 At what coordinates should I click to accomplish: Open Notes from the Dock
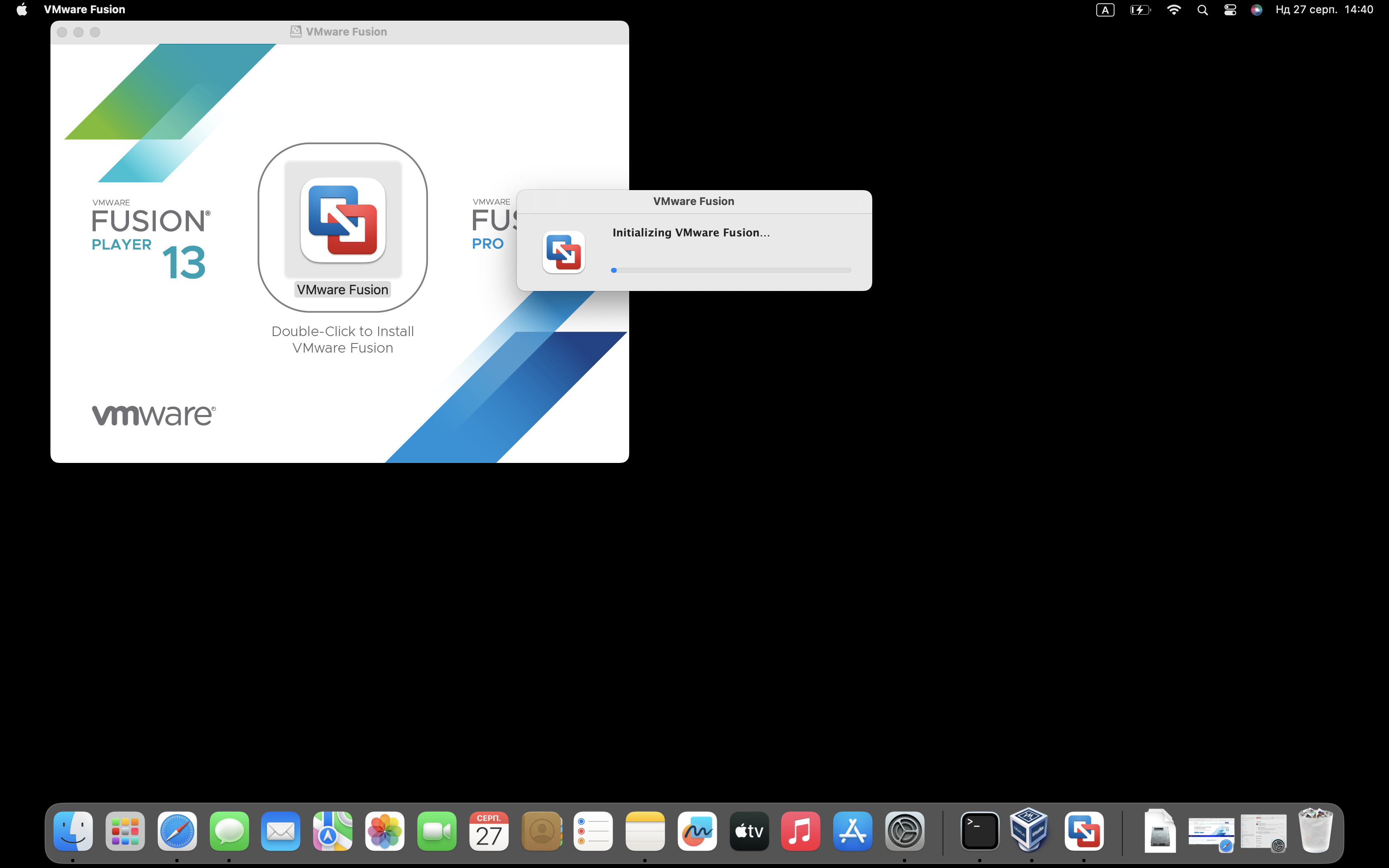coord(645,831)
